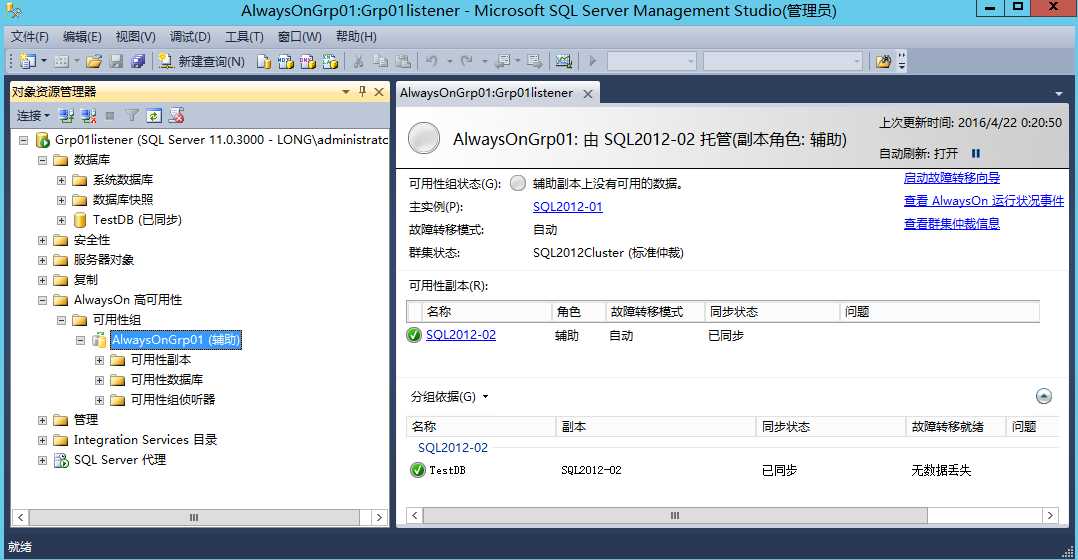
Task: Click the DMX query icon
Action: click(307, 61)
